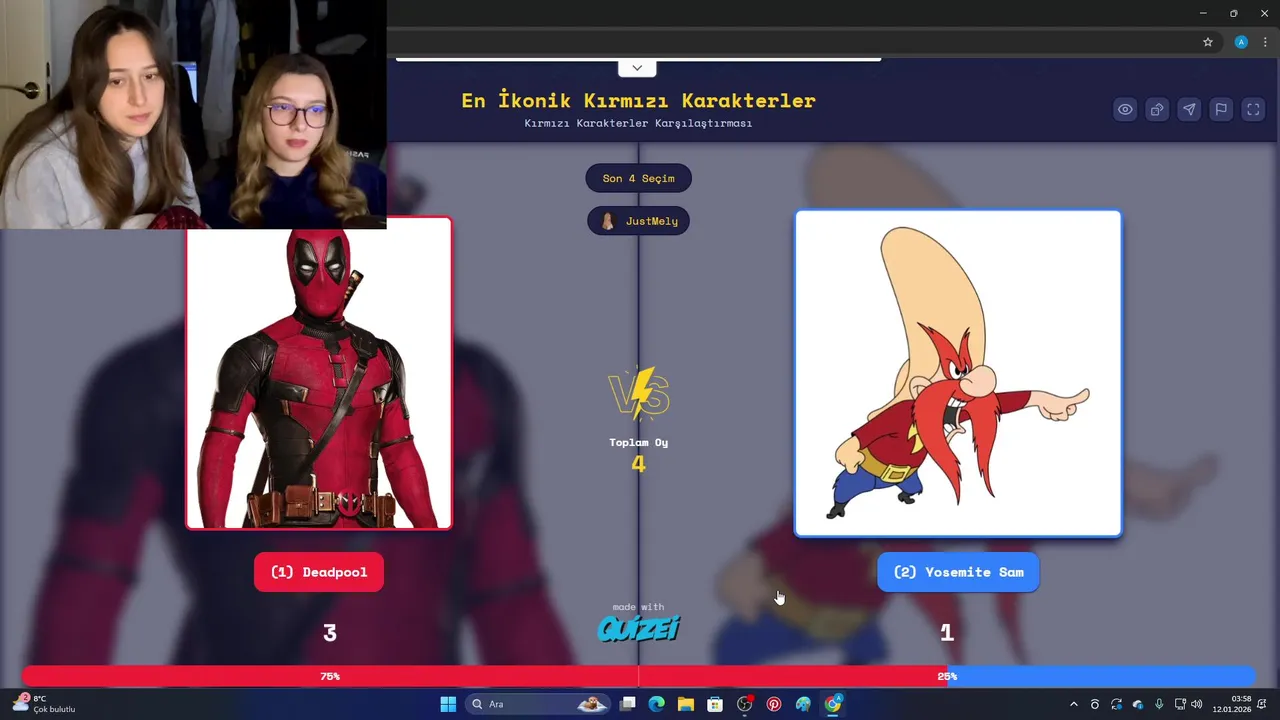Select the Deadpool character image
Screen dimensions: 1280x720
tap(319, 373)
